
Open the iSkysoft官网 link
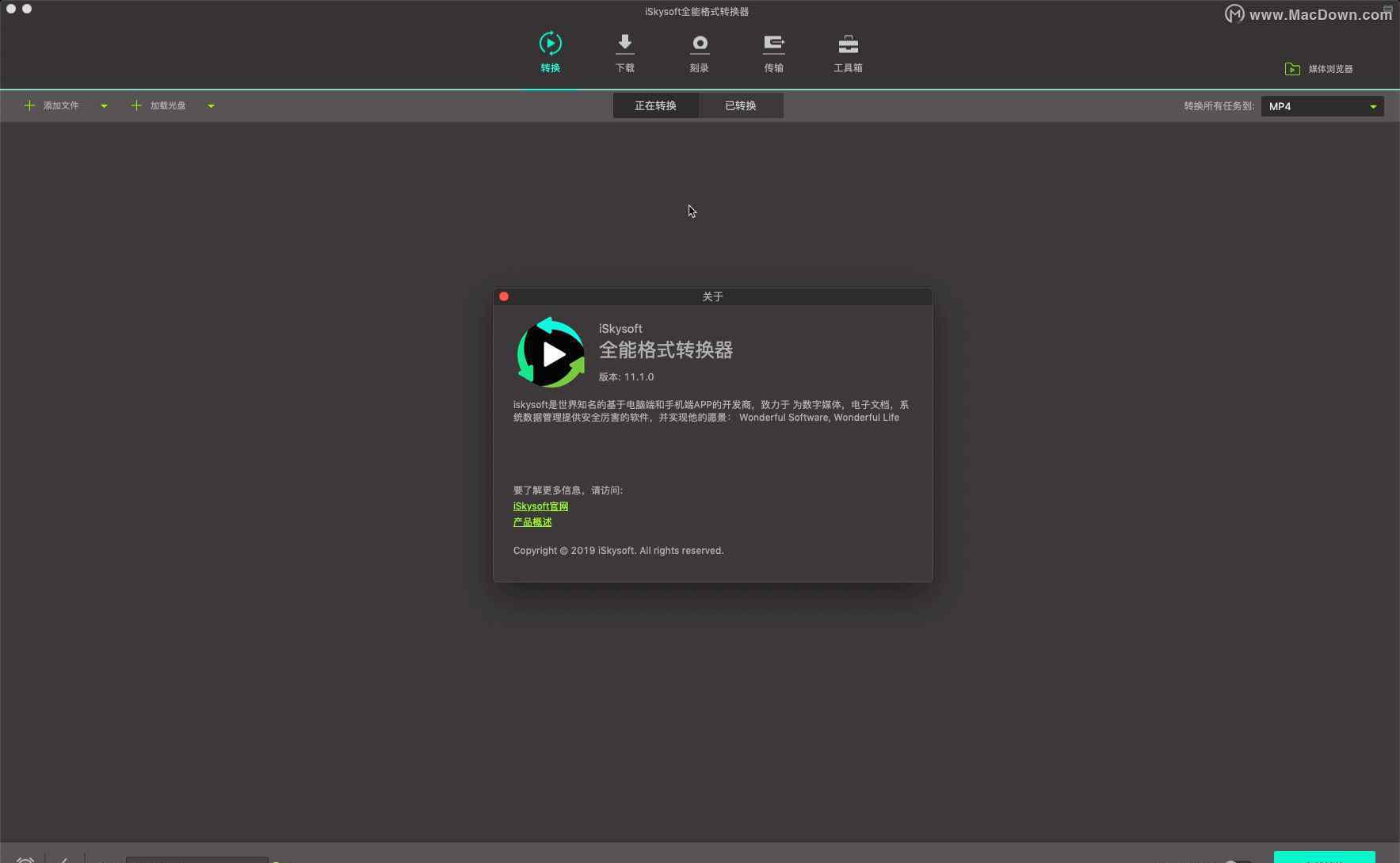540,506
